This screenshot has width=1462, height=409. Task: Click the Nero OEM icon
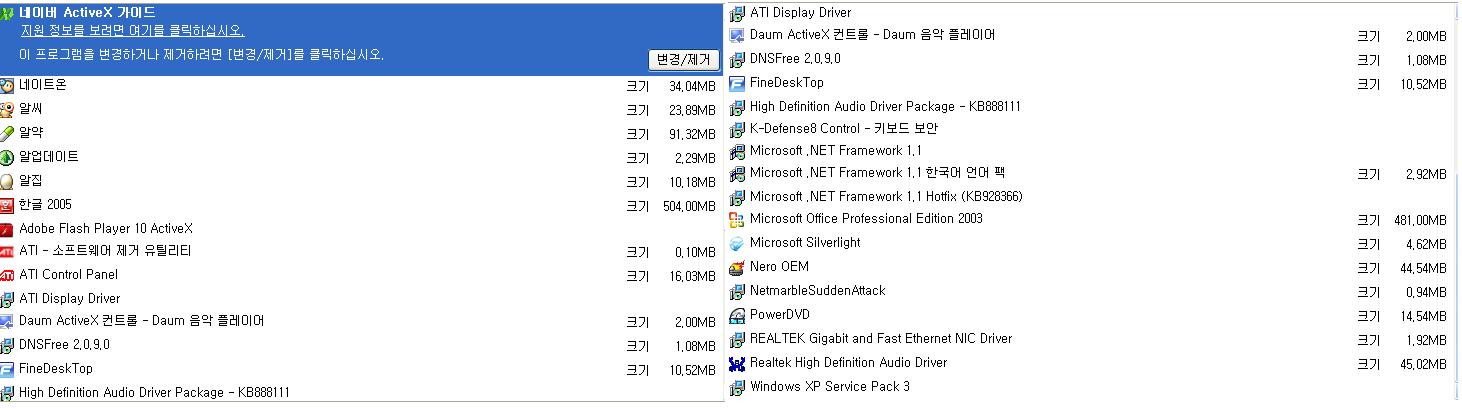coord(738,268)
